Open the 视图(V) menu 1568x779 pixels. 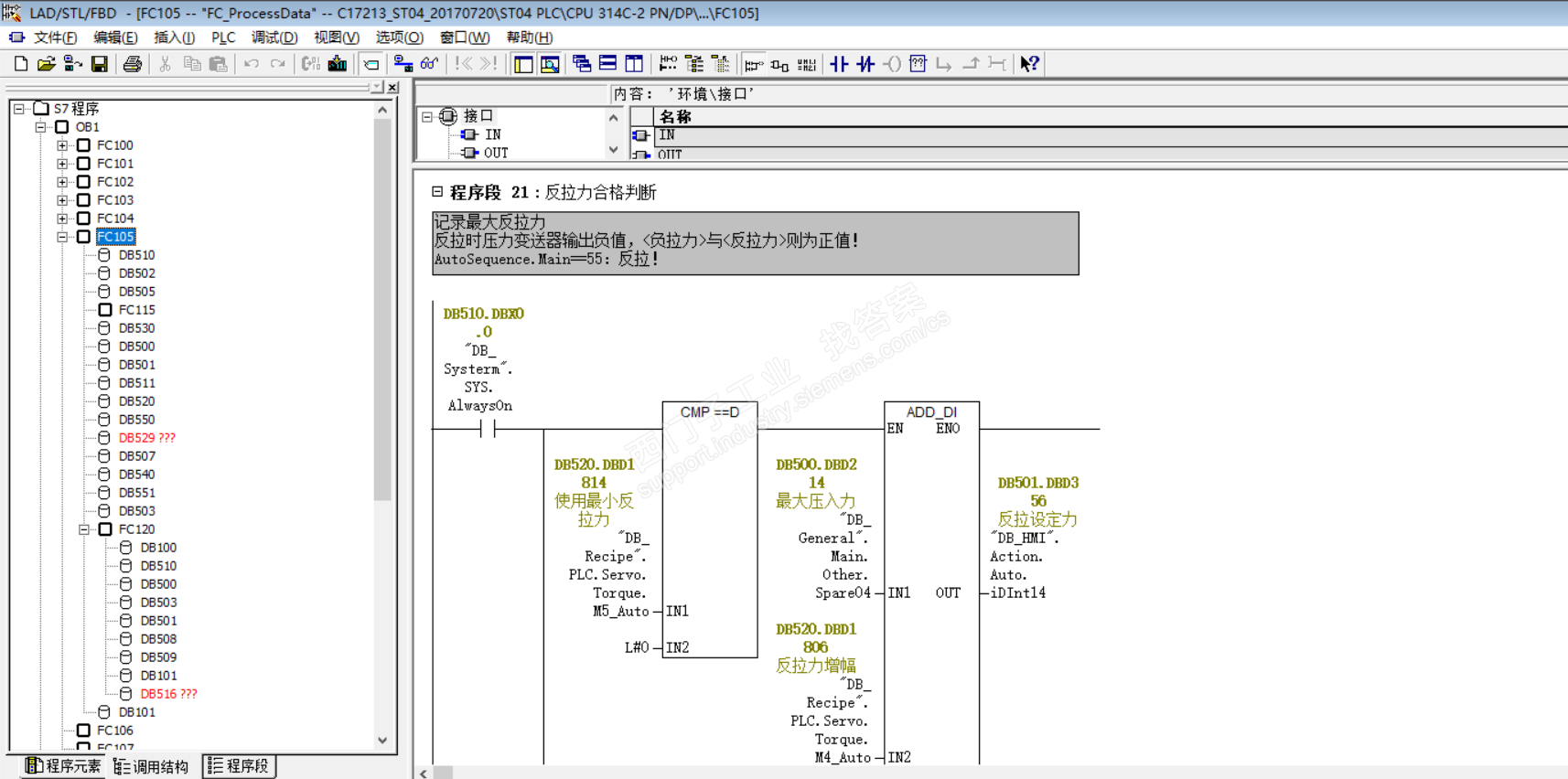[337, 37]
